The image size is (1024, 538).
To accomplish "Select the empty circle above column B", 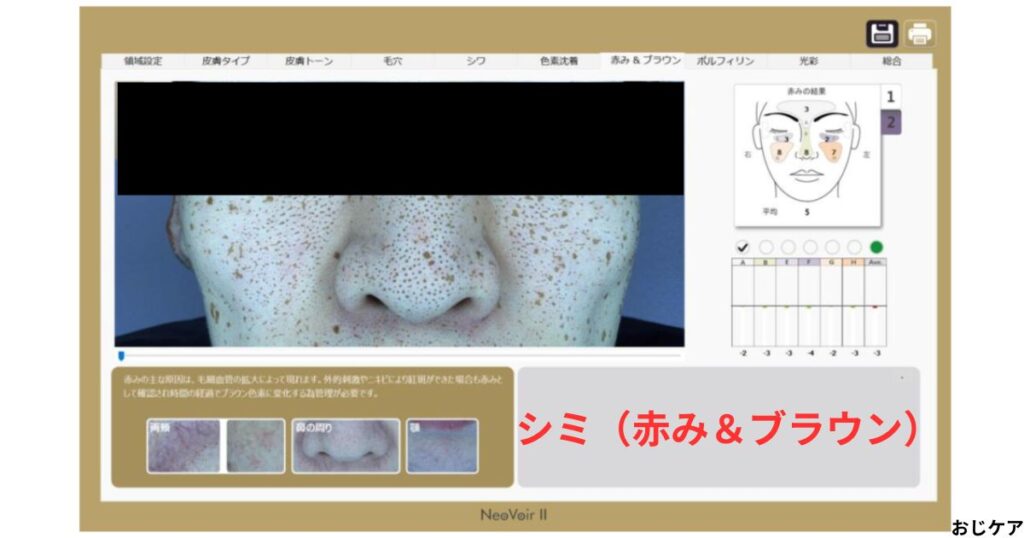I will pos(766,247).
